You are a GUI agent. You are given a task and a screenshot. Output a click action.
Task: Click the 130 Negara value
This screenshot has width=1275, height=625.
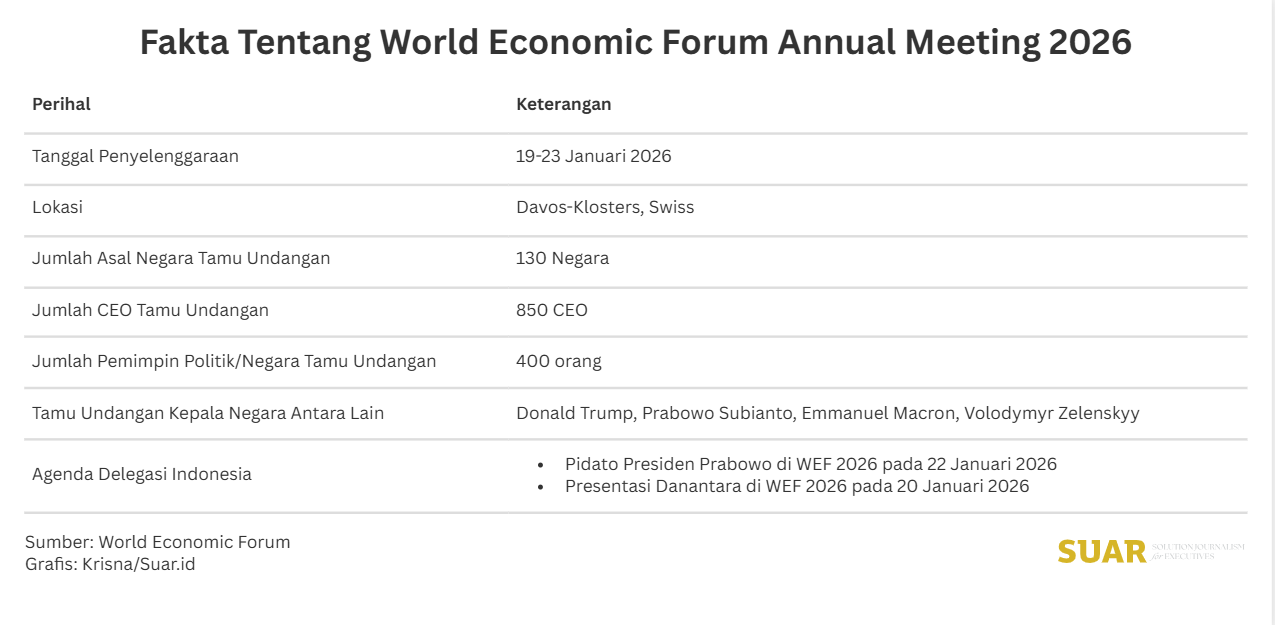(x=562, y=258)
